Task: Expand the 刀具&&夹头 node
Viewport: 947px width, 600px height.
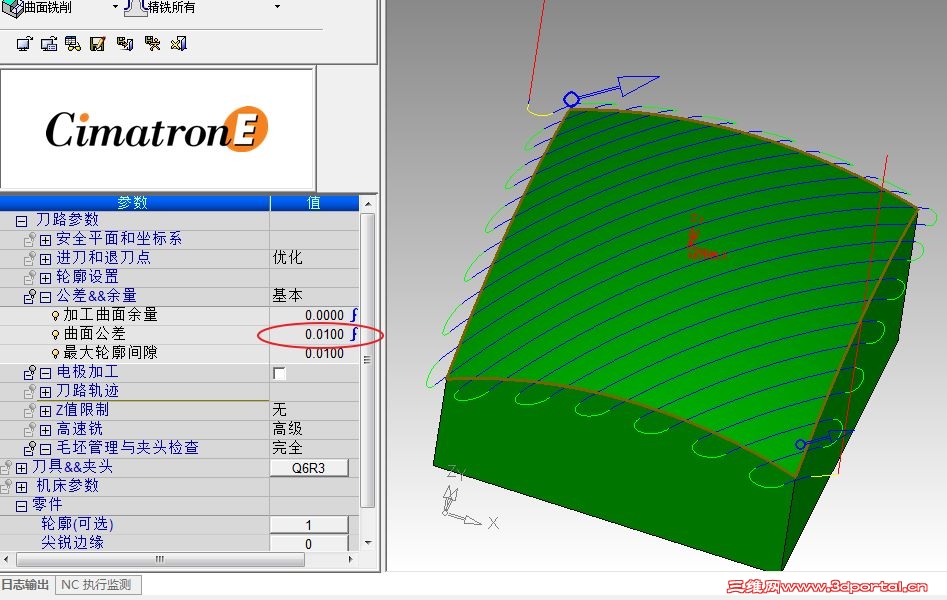Action: pos(22,468)
